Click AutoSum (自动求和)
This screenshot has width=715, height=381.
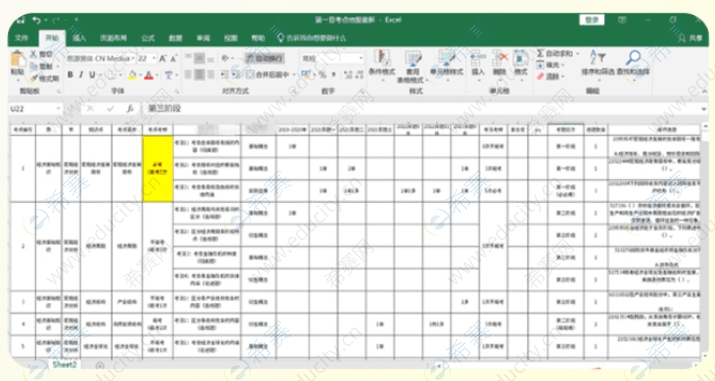(554, 54)
